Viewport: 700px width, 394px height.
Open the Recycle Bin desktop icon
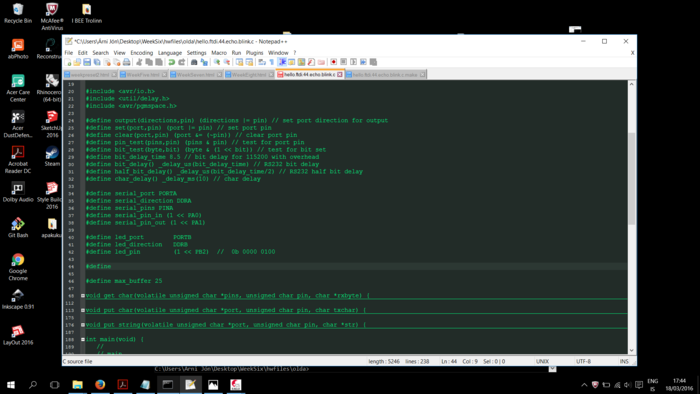pyautogui.click(x=18, y=13)
